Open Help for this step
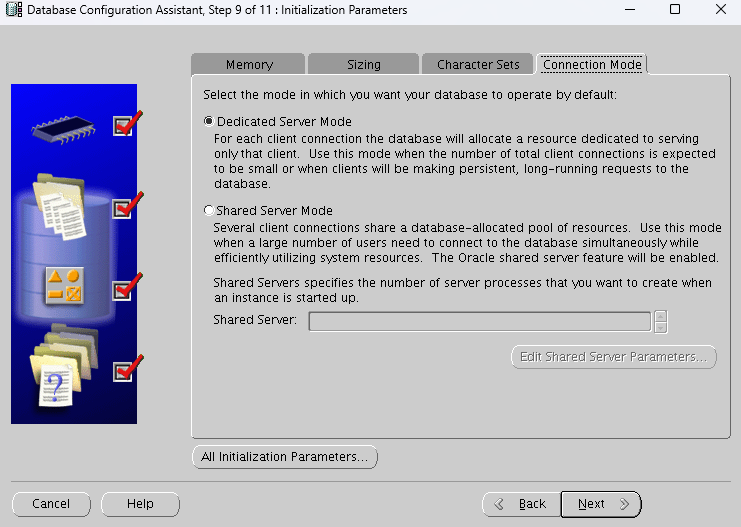This screenshot has width=741, height=527. [x=140, y=504]
